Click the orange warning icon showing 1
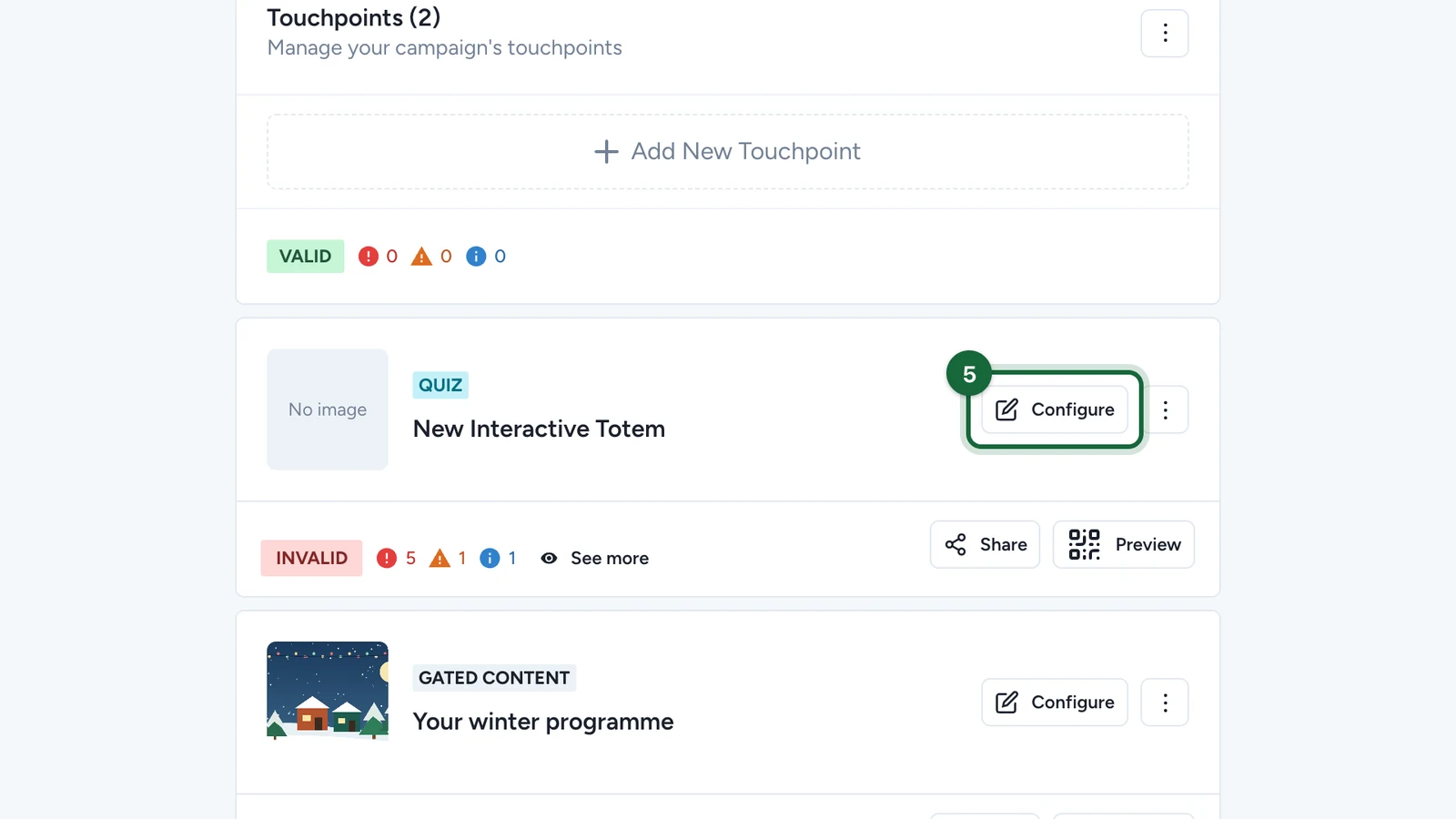The height and width of the screenshot is (819, 1456). point(440,558)
